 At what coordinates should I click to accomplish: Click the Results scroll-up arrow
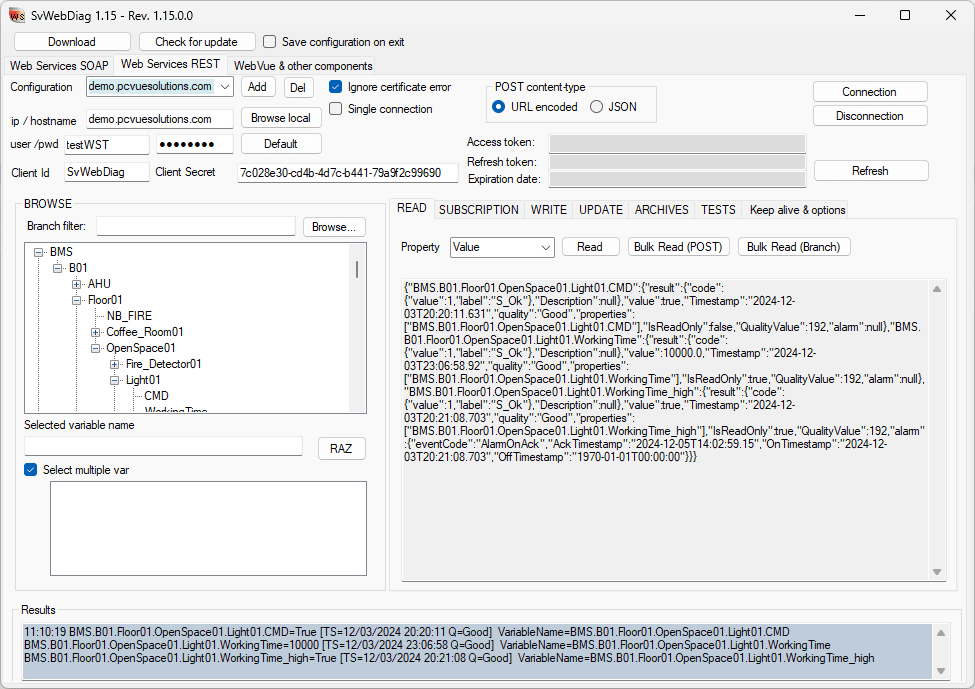point(941,632)
